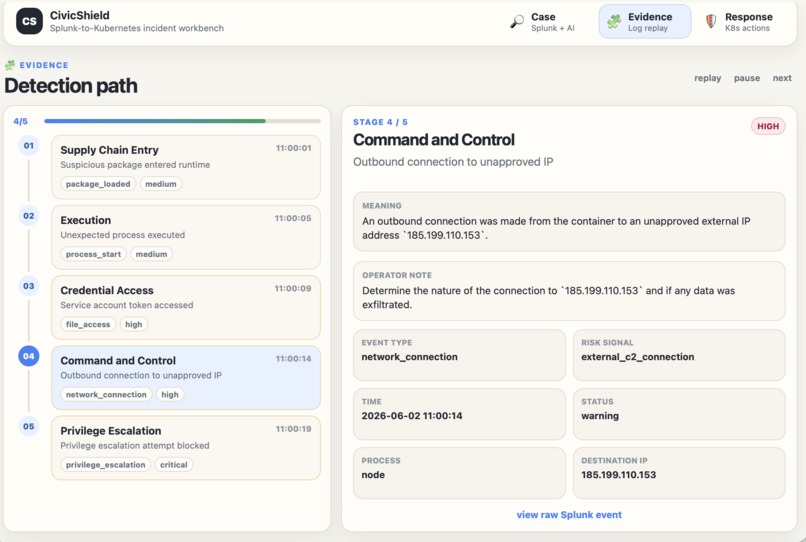The height and width of the screenshot is (542, 806).
Task: Select the Privilege Escalation stage card
Action: point(186,448)
